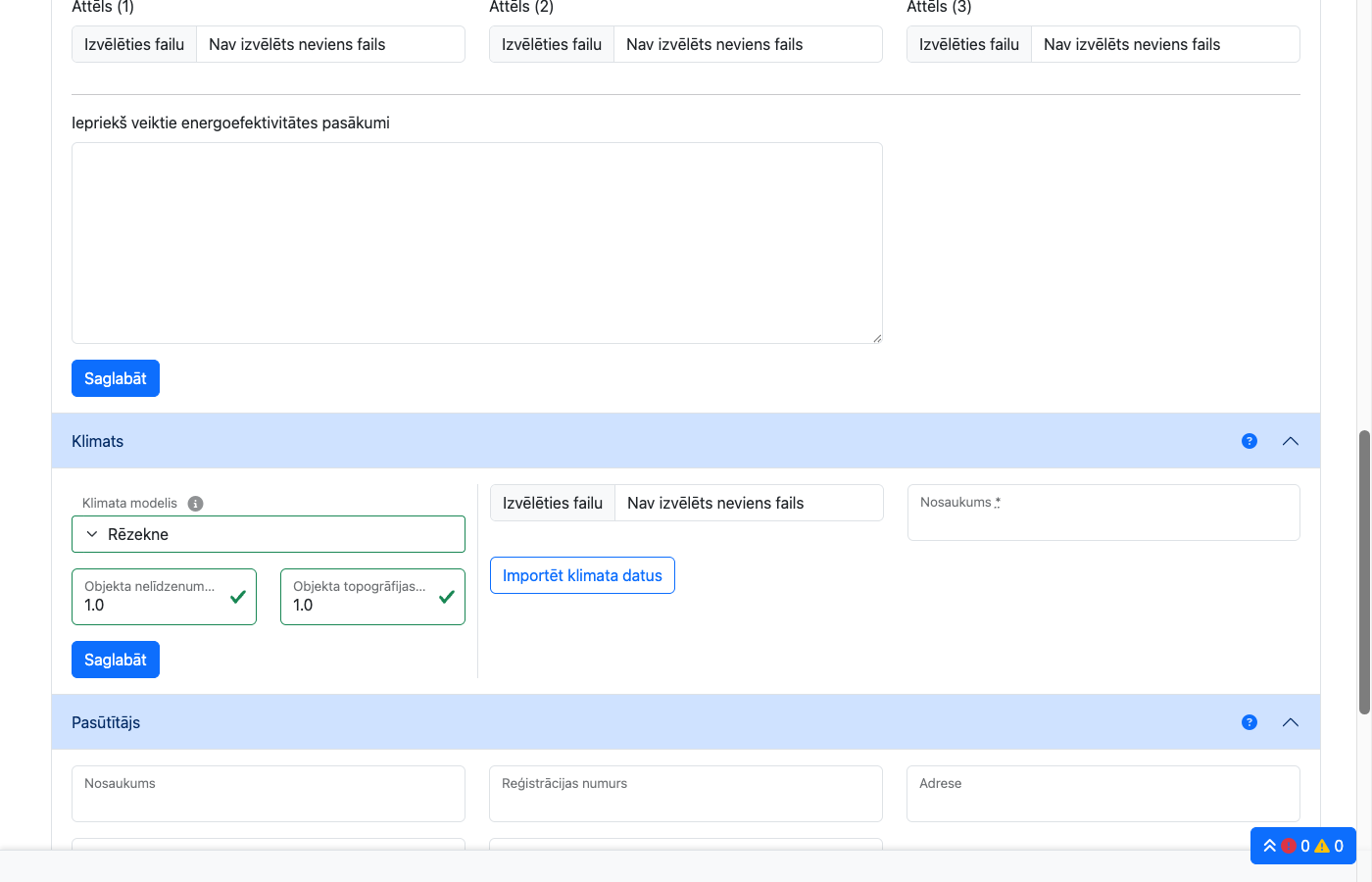Image resolution: width=1372 pixels, height=882 pixels.
Task: Click the yellow warning triangle indicator
Action: click(x=1322, y=846)
